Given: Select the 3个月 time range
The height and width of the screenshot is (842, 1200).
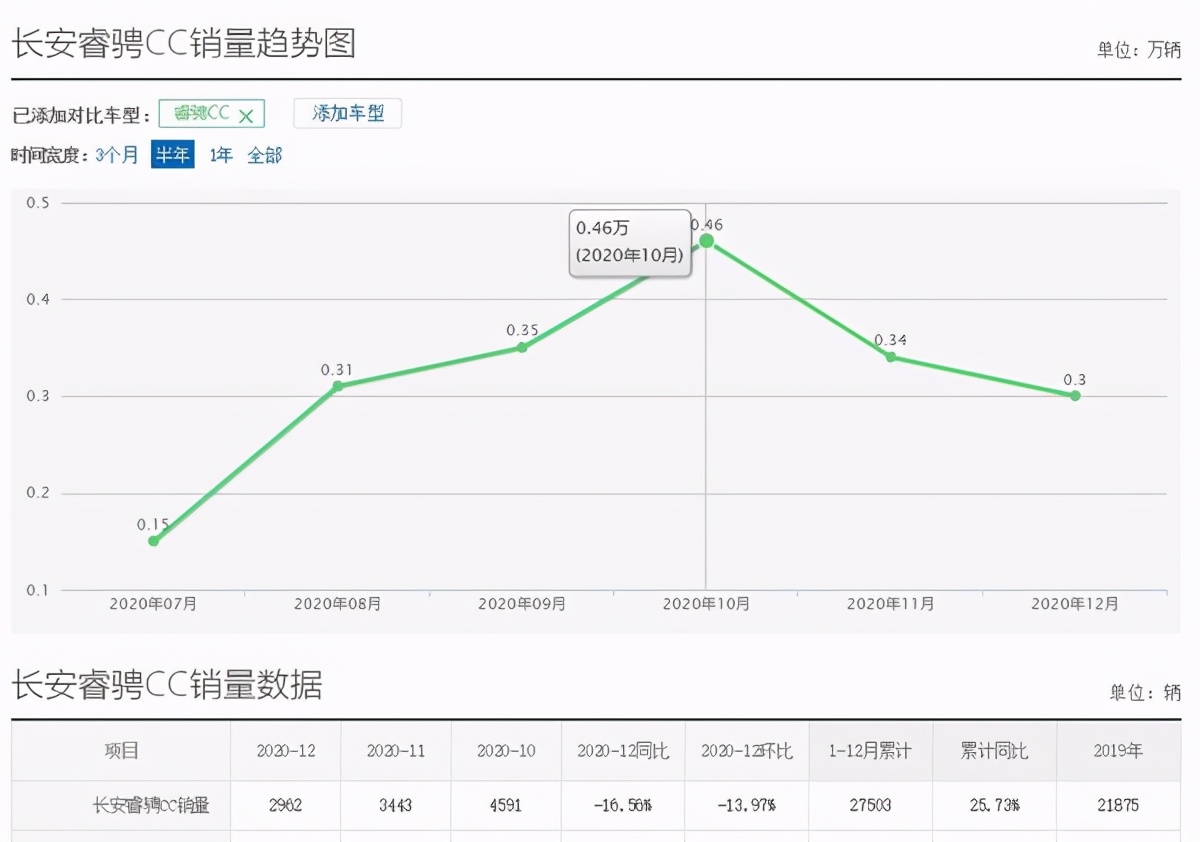Looking at the screenshot, I should click(x=117, y=155).
